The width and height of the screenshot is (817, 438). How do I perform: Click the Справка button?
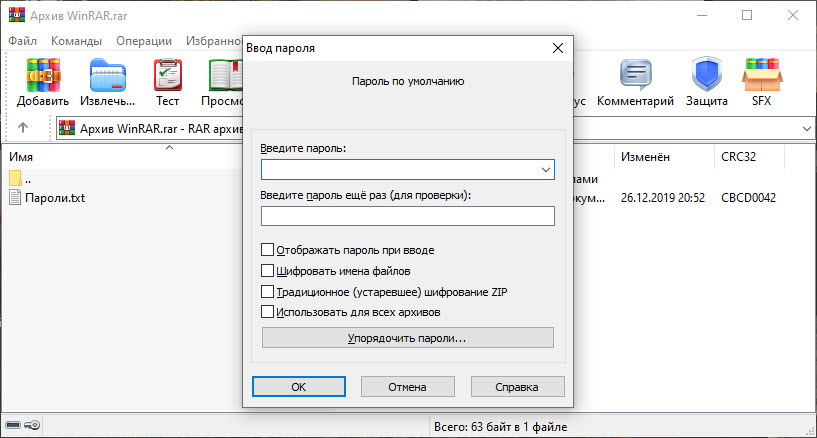[x=517, y=386]
